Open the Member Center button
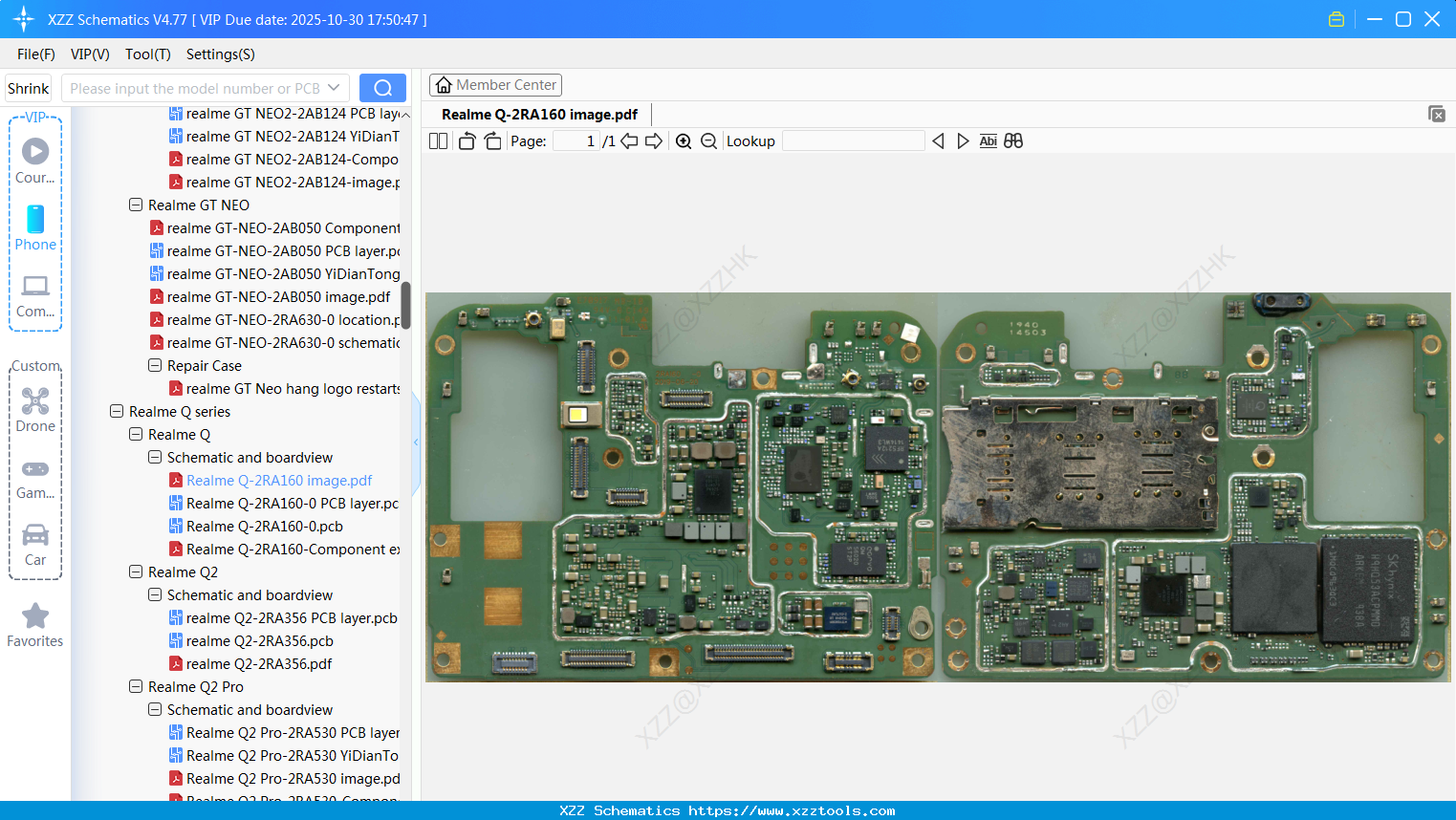1456x820 pixels. [x=495, y=85]
